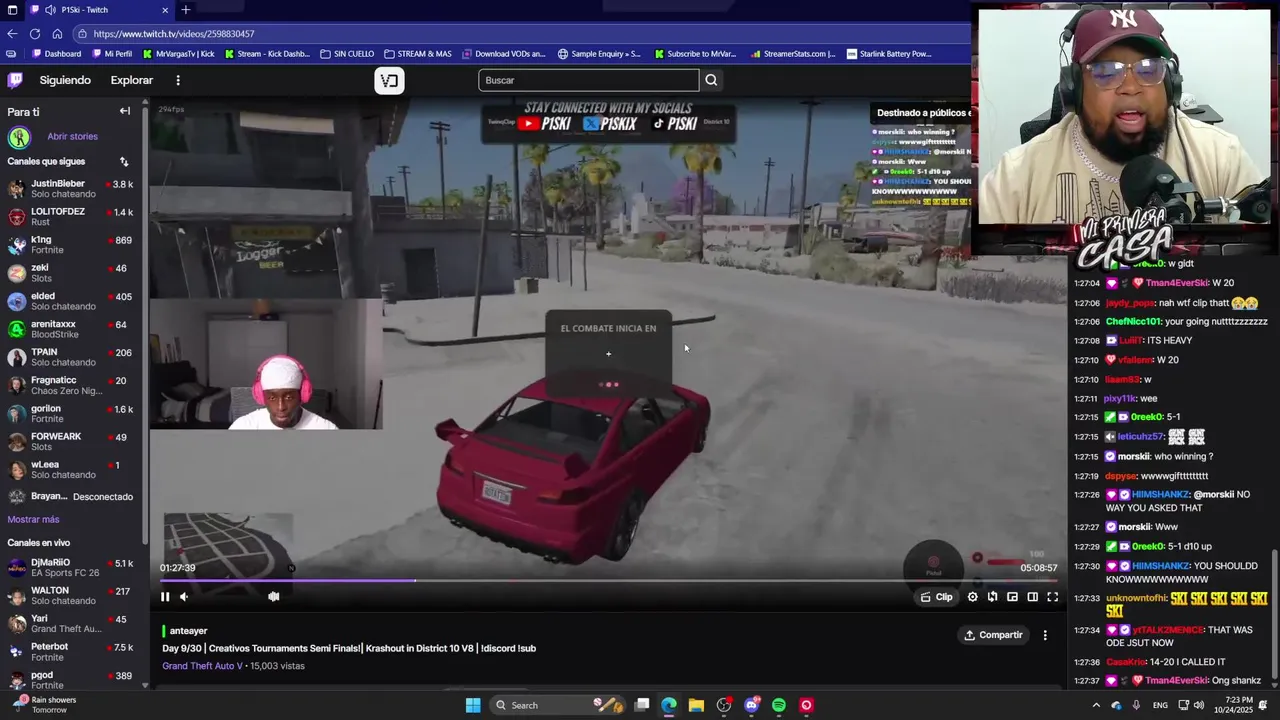Show hidden system tray icons
Image resolution: width=1280 pixels, height=720 pixels.
pyautogui.click(x=1096, y=705)
